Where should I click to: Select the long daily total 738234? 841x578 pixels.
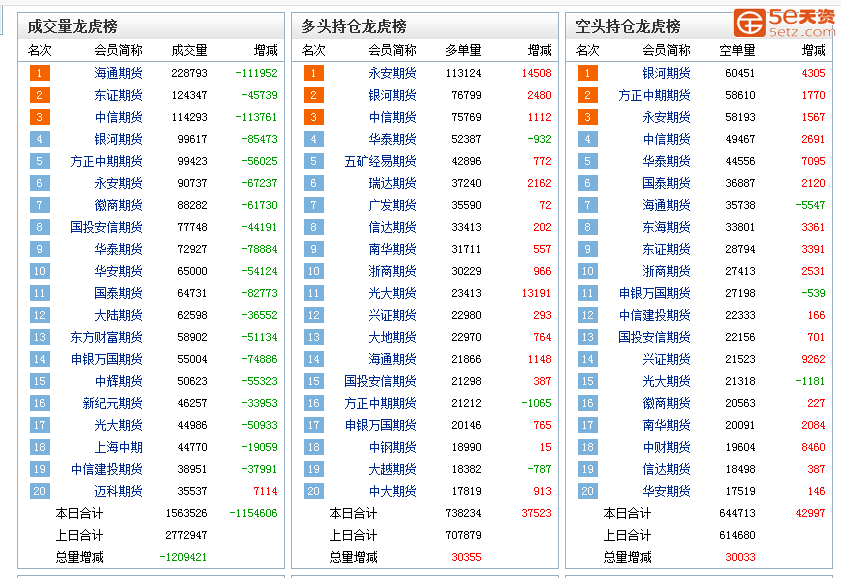click(463, 513)
